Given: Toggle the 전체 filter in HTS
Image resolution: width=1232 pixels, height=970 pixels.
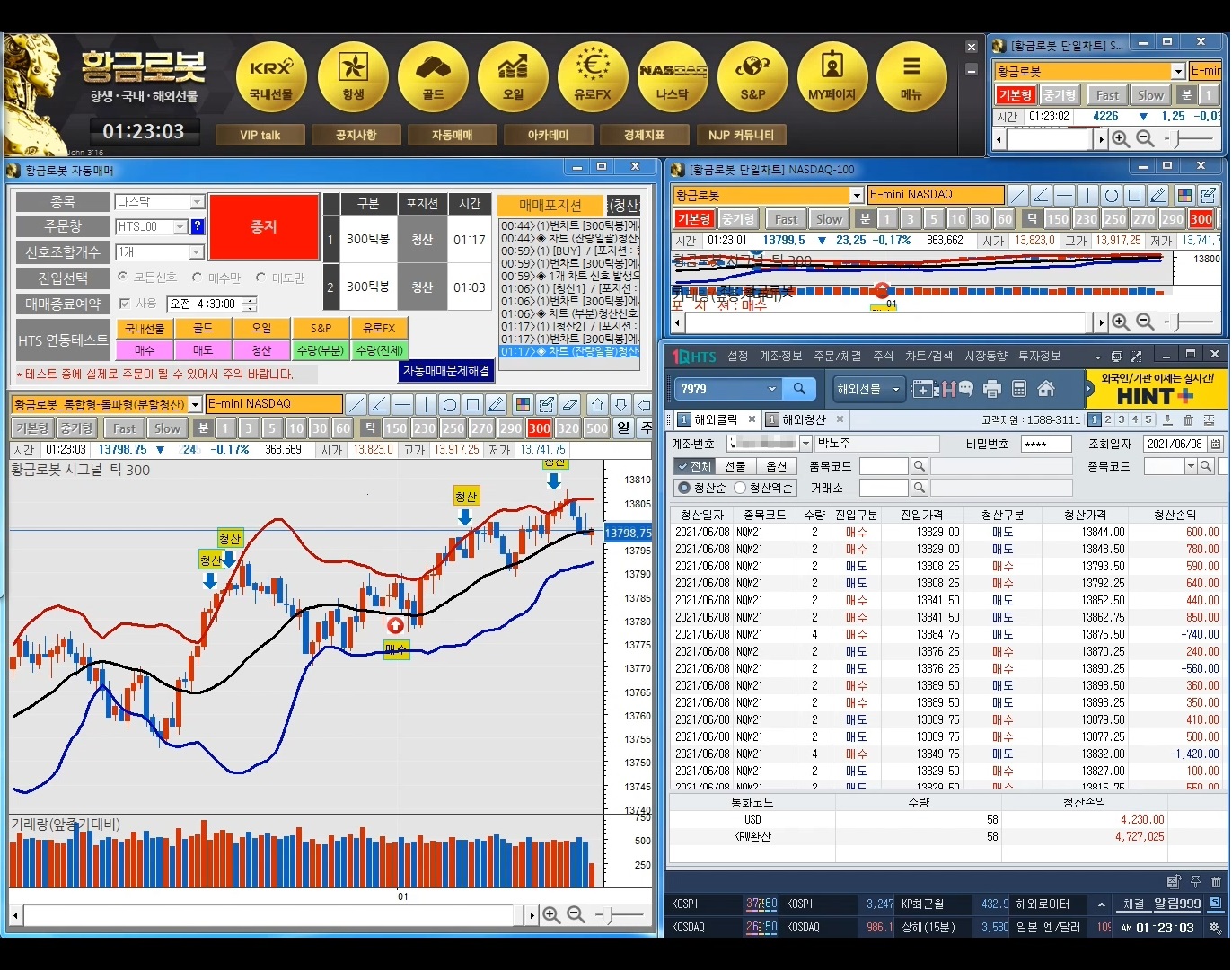Looking at the screenshot, I should 694,466.
